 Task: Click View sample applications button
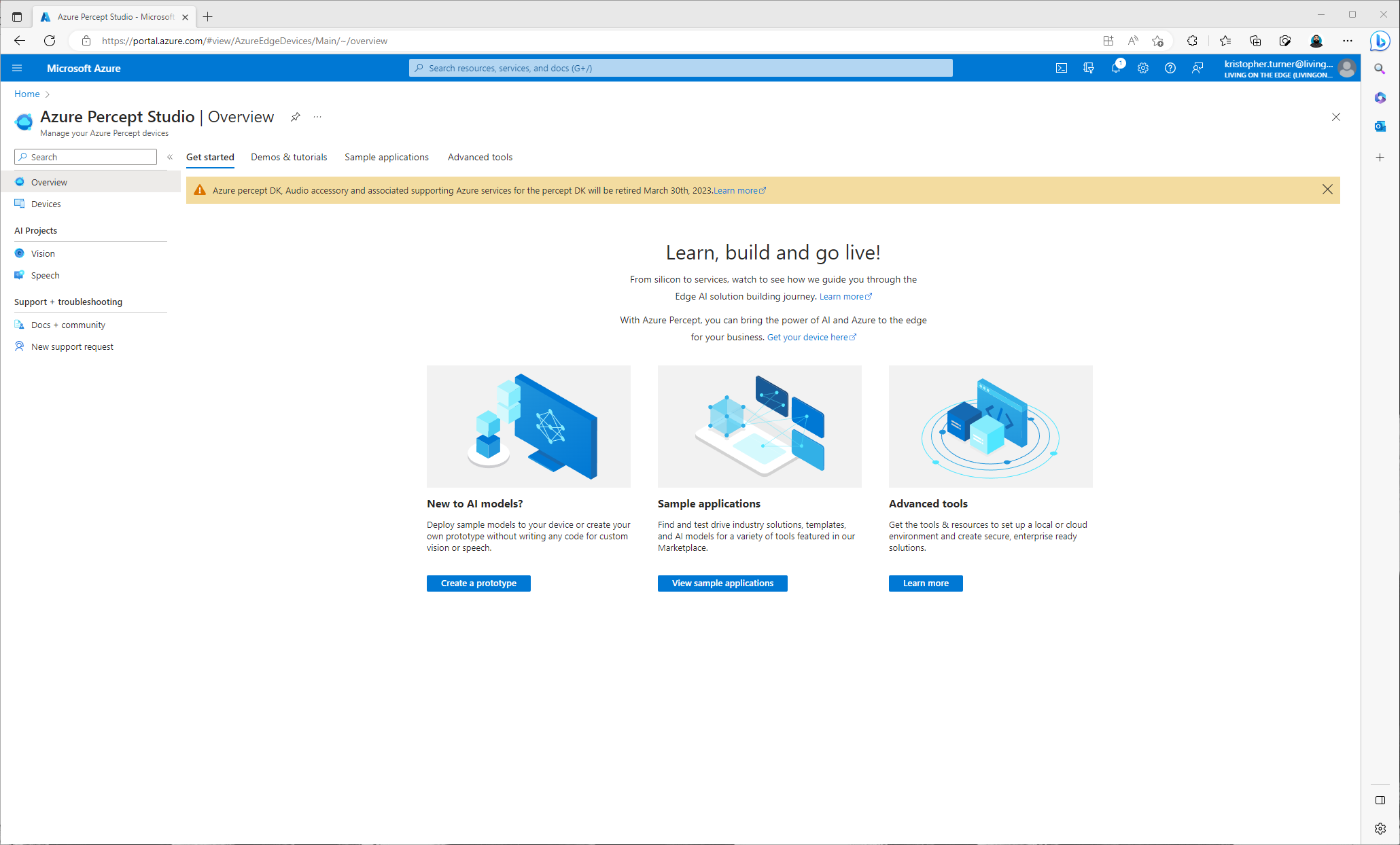(x=722, y=583)
